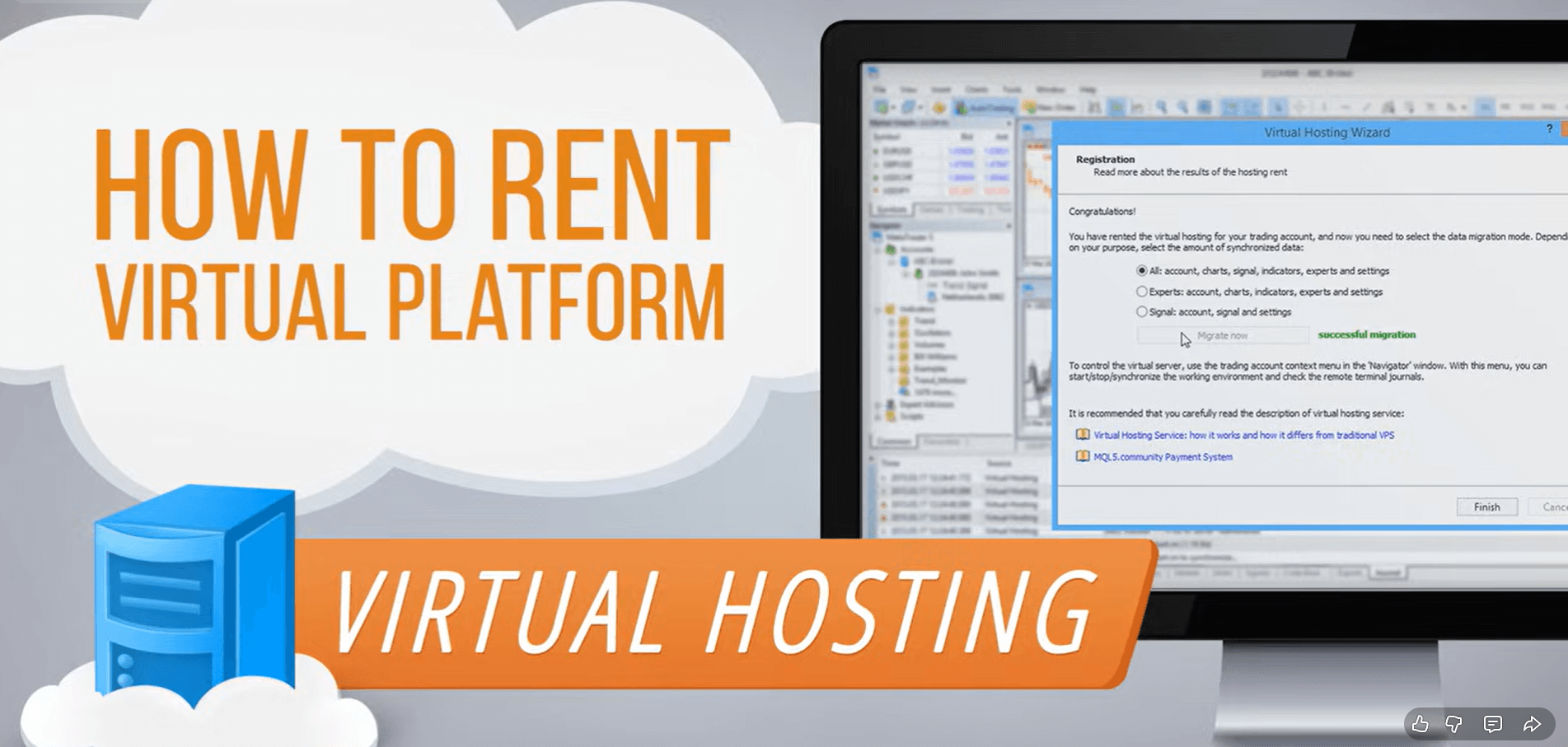Click the Finish button in the wizard
This screenshot has width=1568, height=747.
click(x=1486, y=507)
